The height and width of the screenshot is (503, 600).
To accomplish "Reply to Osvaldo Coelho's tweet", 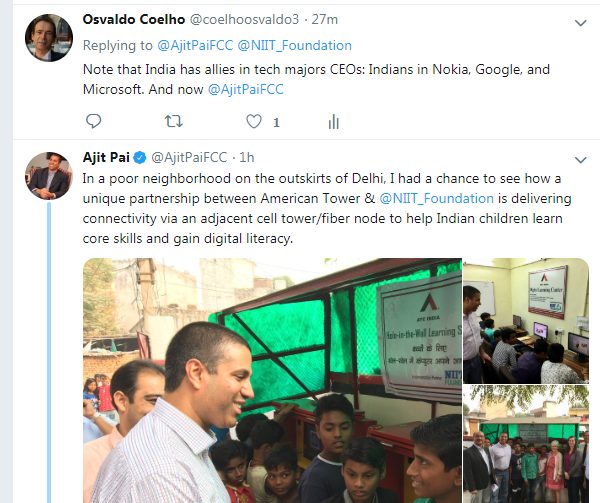I will coord(93,121).
